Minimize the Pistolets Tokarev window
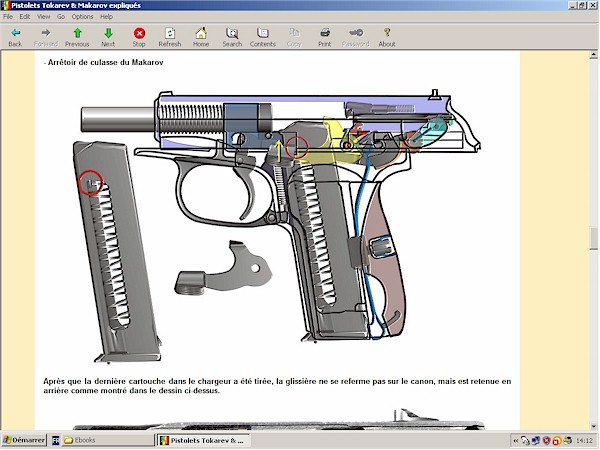Viewport: 600px width, 450px height. pyautogui.click(x=572, y=5)
